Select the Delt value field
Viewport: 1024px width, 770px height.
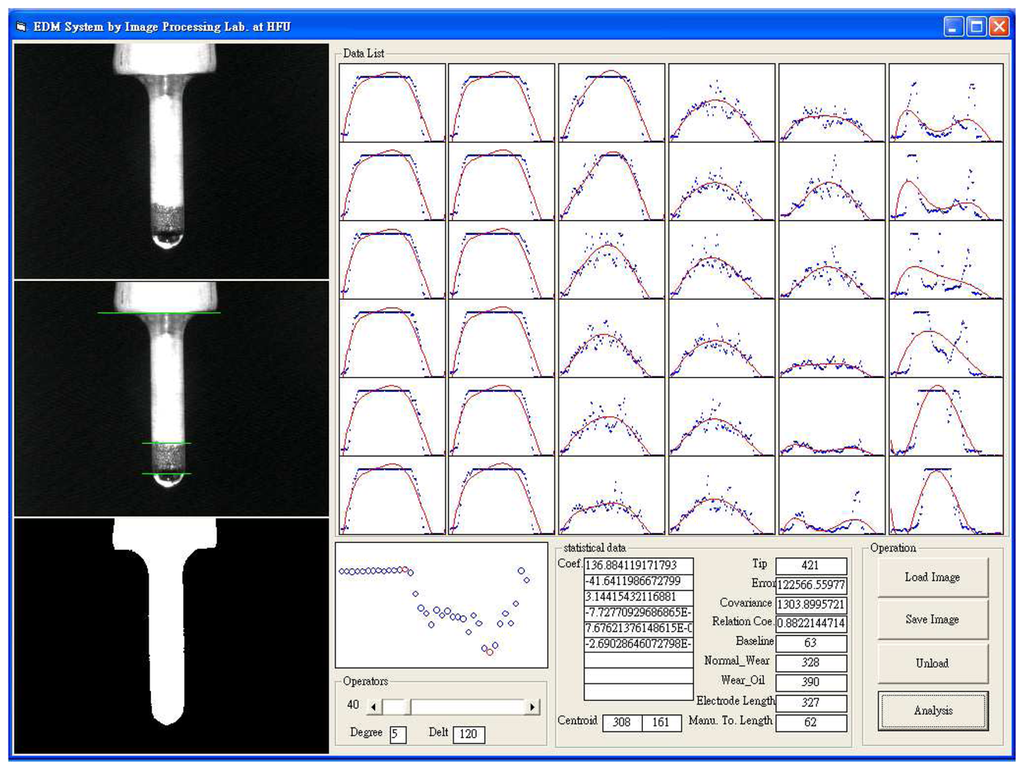[x=469, y=735]
